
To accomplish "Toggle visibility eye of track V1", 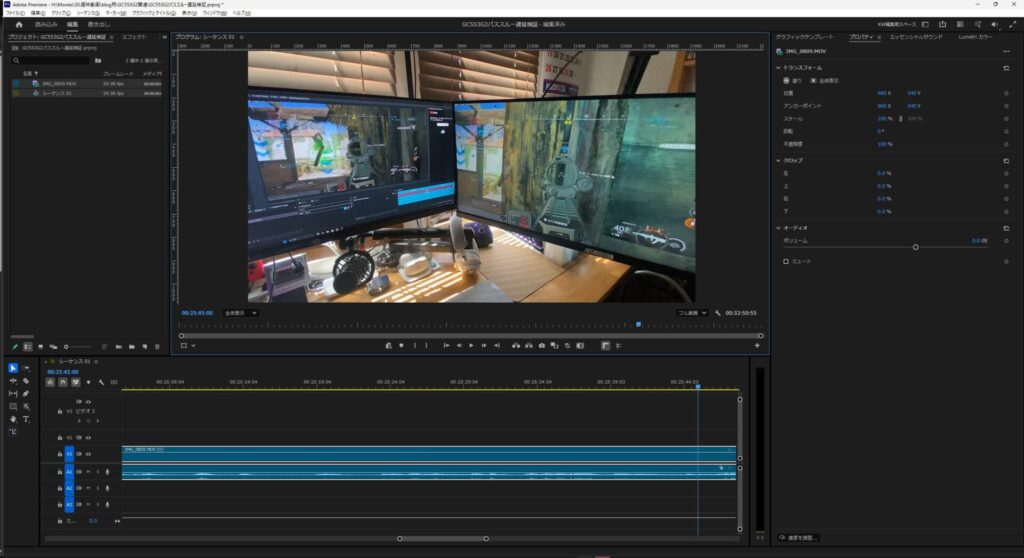I will (x=88, y=454).
